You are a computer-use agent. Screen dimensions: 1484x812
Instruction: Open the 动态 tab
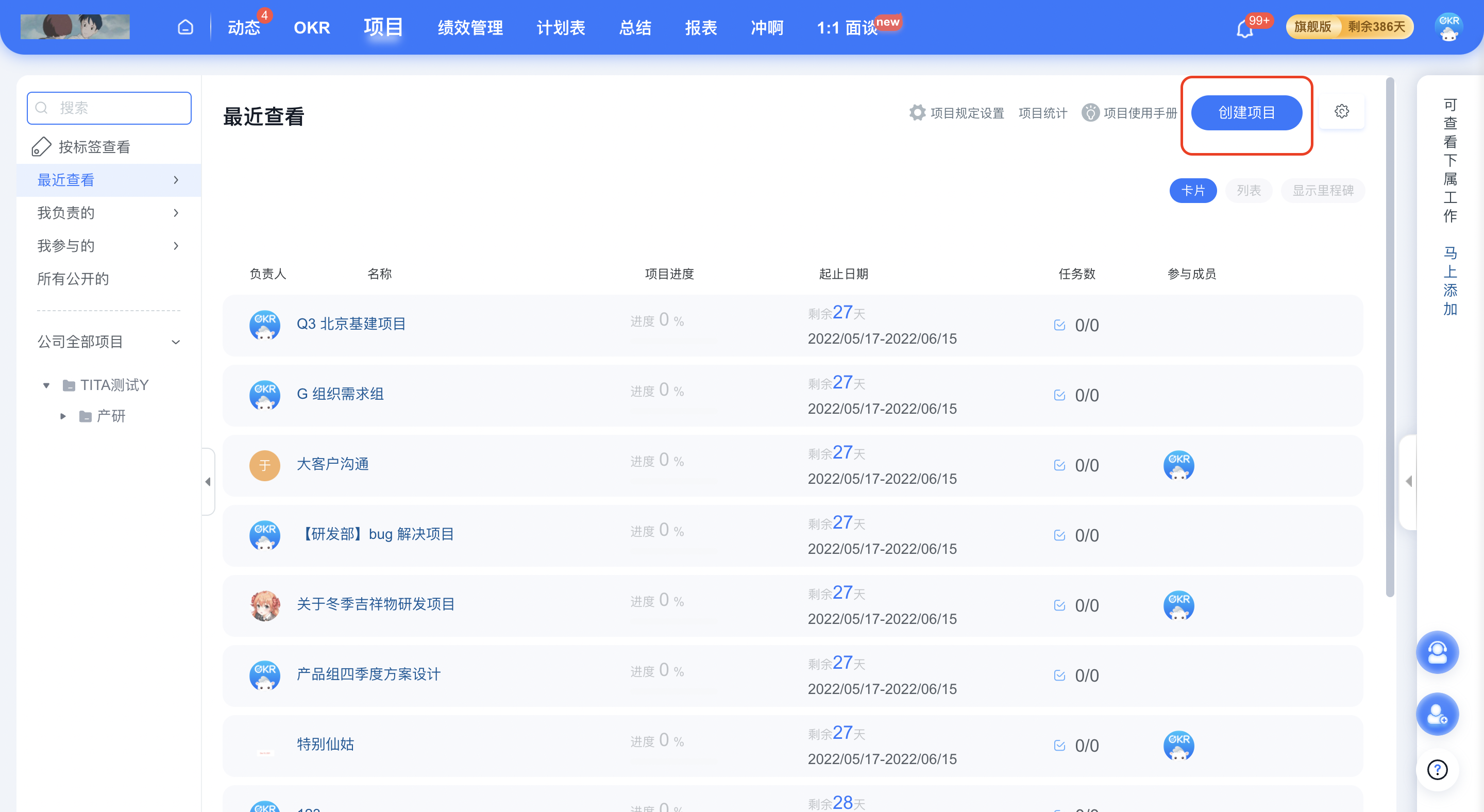click(x=244, y=27)
